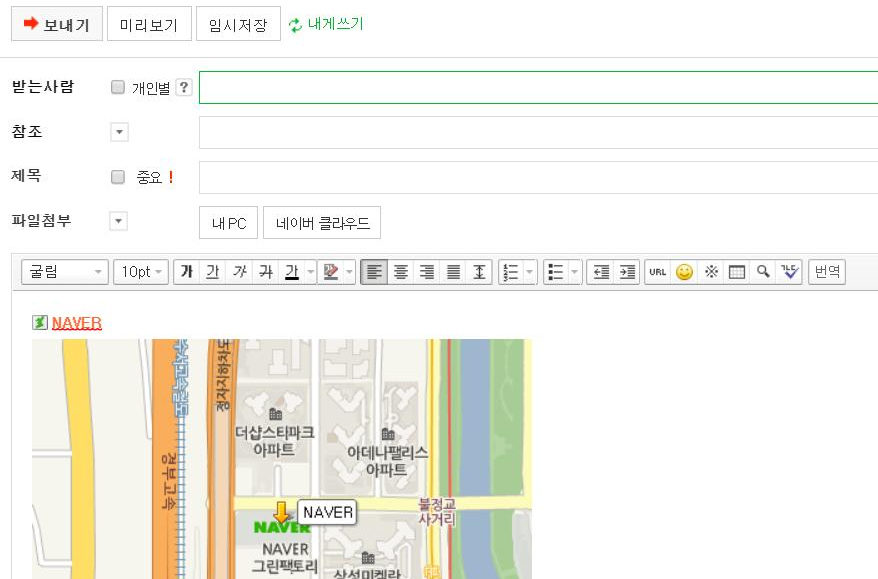Open the 굴림 font family dropdown

[x=65, y=272]
